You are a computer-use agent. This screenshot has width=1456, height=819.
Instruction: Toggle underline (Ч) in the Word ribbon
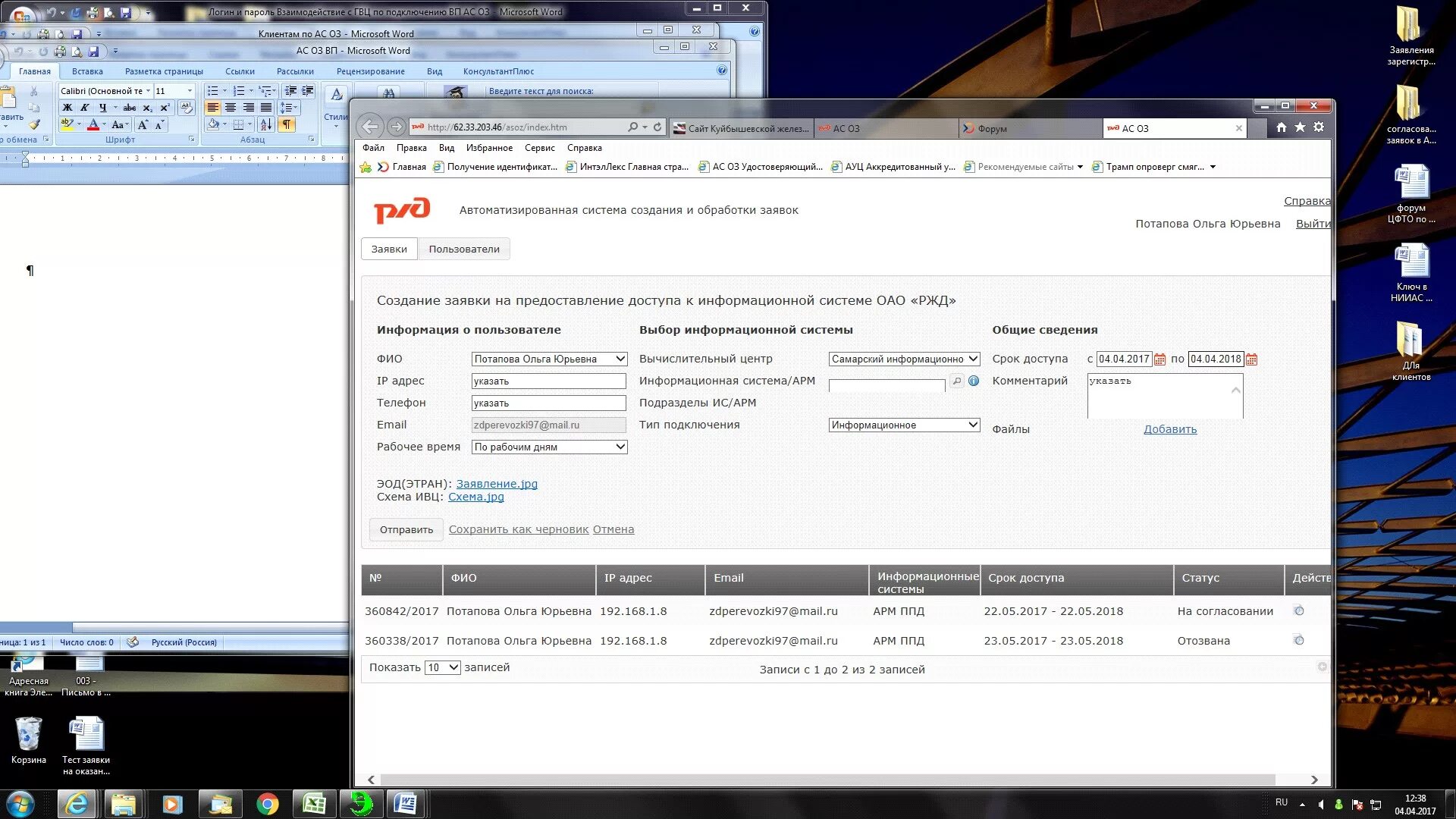click(102, 108)
